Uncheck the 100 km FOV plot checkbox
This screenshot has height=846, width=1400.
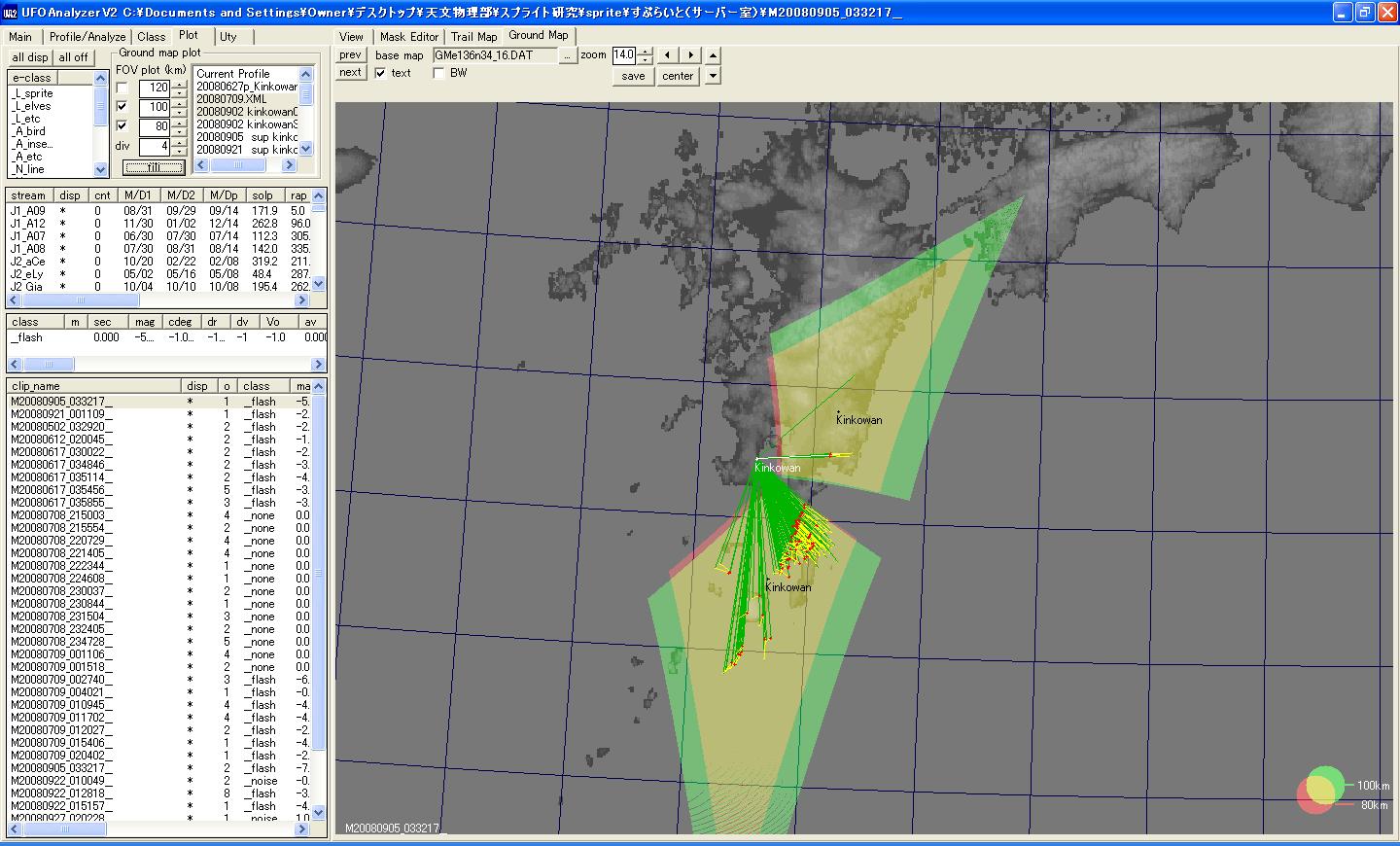[x=122, y=107]
